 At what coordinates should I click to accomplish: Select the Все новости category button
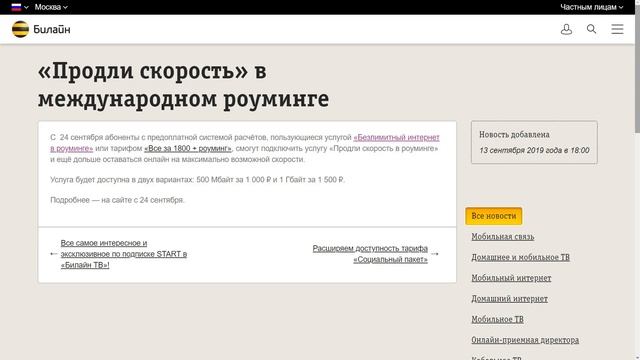point(493,216)
